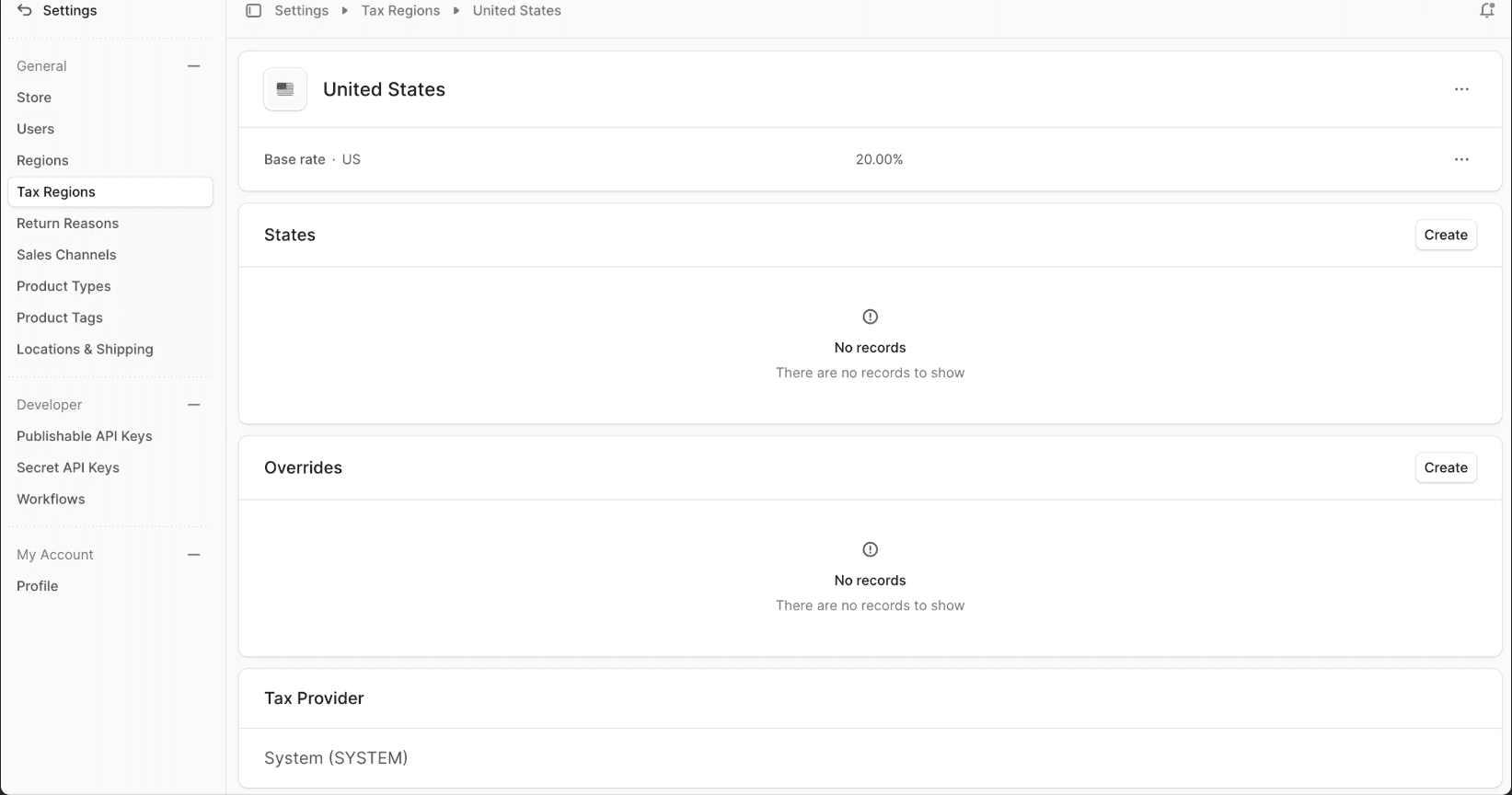
Task: Collapse the My Account section
Action: coord(194,554)
